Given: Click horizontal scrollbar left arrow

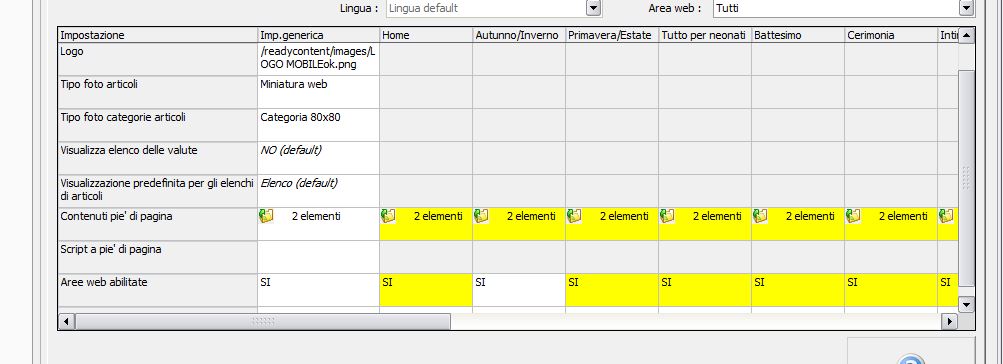Looking at the screenshot, I should click(67, 321).
